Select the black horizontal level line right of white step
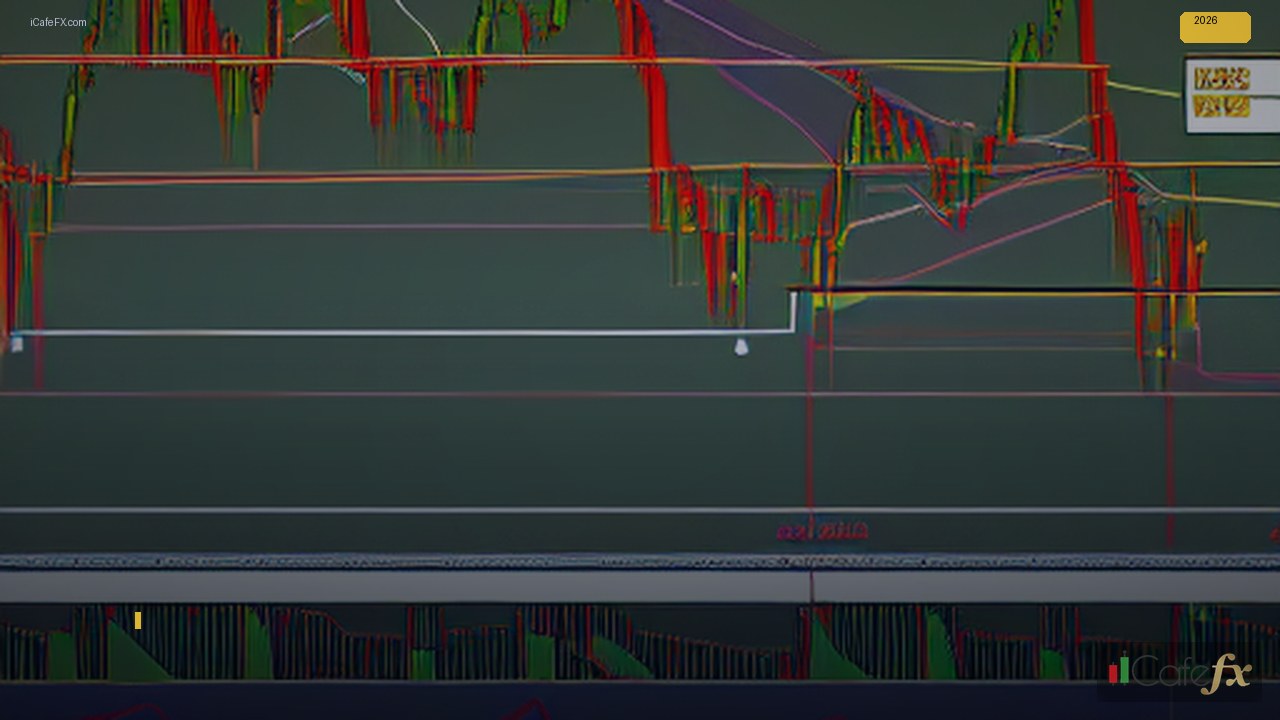The image size is (1280, 720). point(1035,290)
